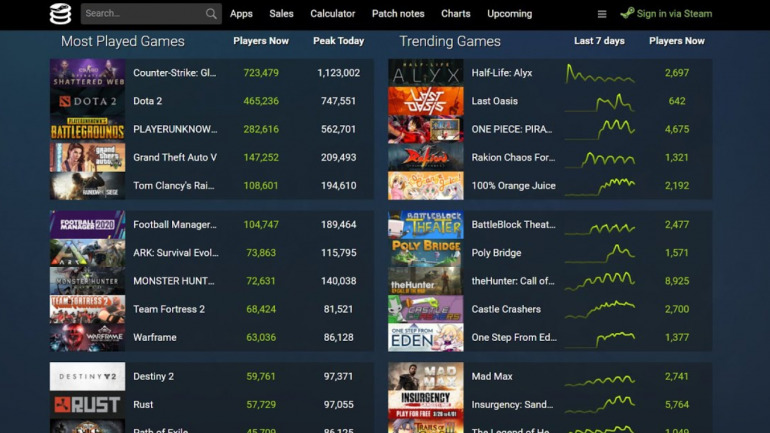Open the Last Oasis title link
Screen dimensions: 770x433
495,101
